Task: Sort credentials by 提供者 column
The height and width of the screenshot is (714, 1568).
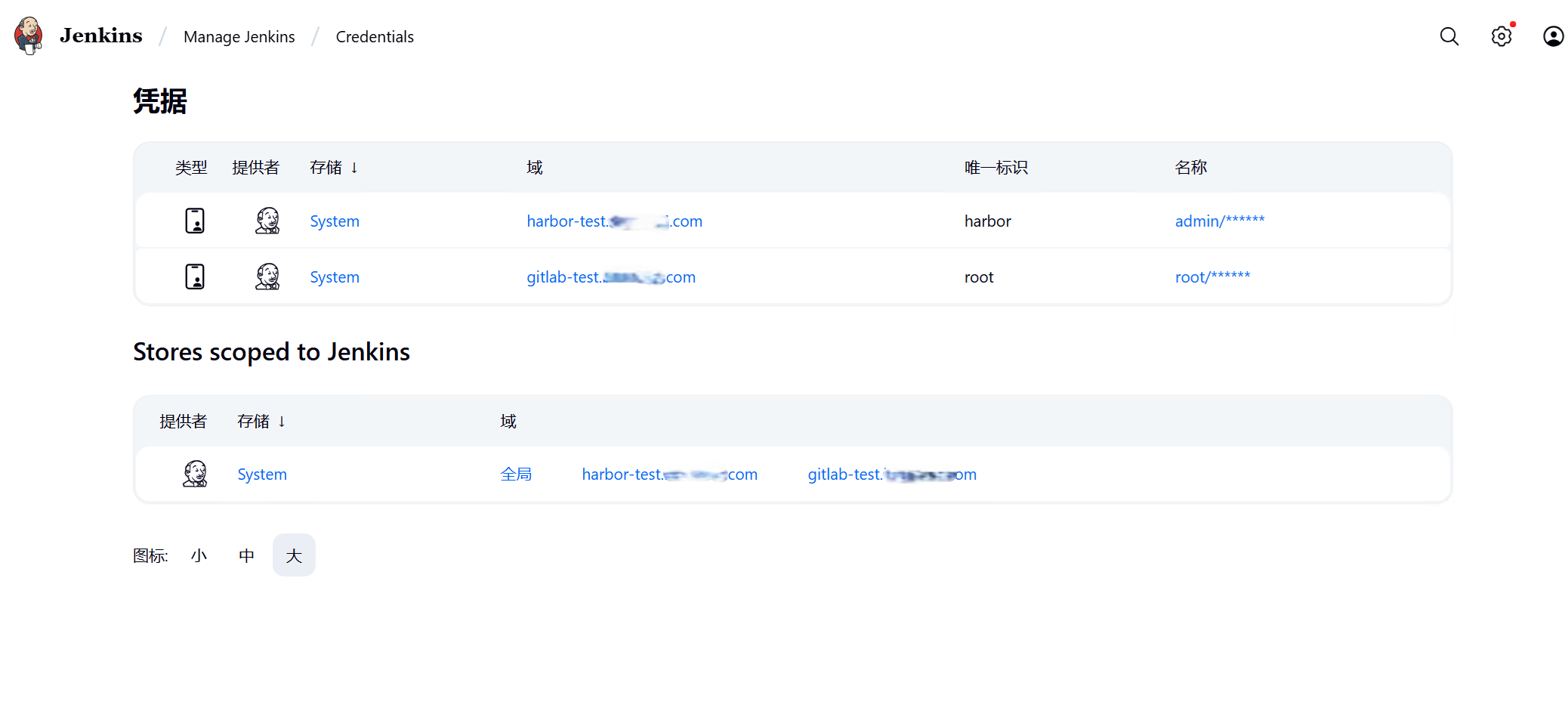Action: [255, 168]
